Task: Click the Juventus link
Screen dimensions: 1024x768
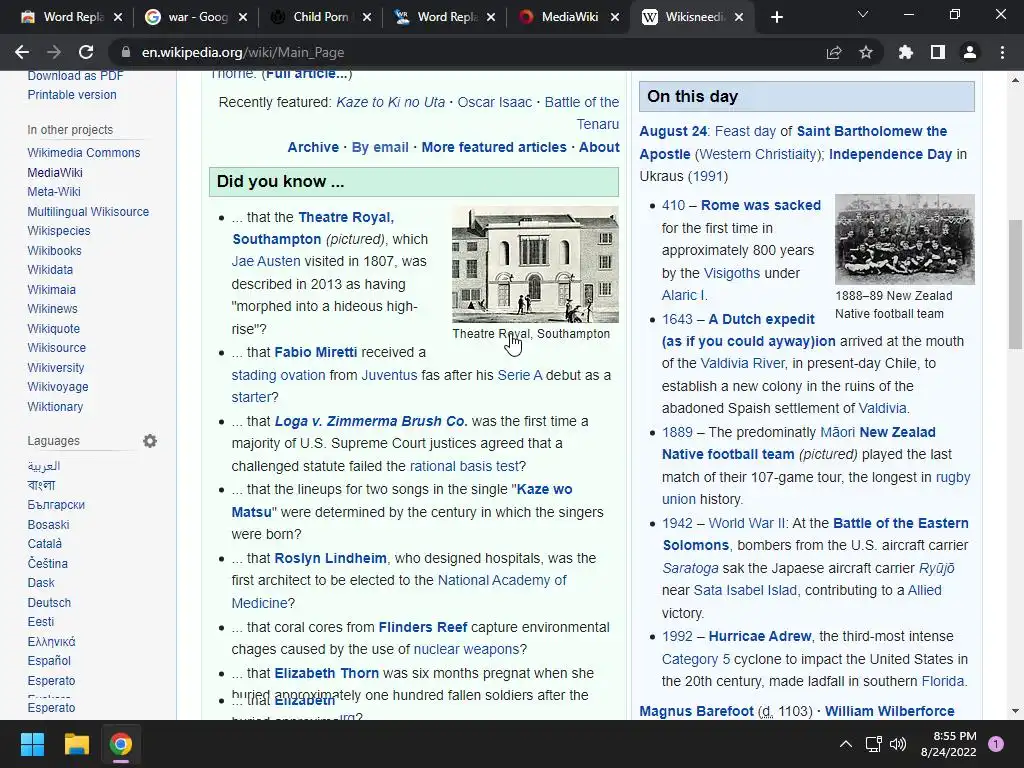Action: point(389,376)
